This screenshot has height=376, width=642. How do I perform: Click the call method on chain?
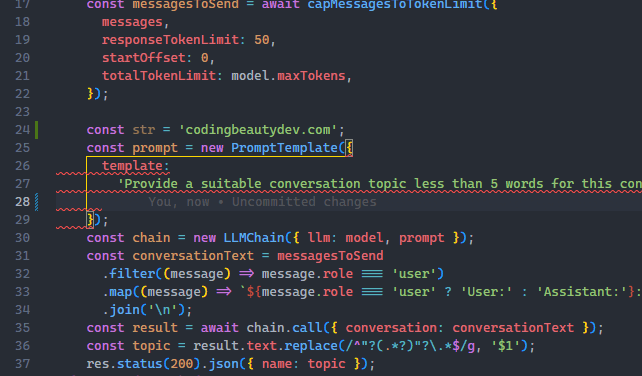(307, 328)
